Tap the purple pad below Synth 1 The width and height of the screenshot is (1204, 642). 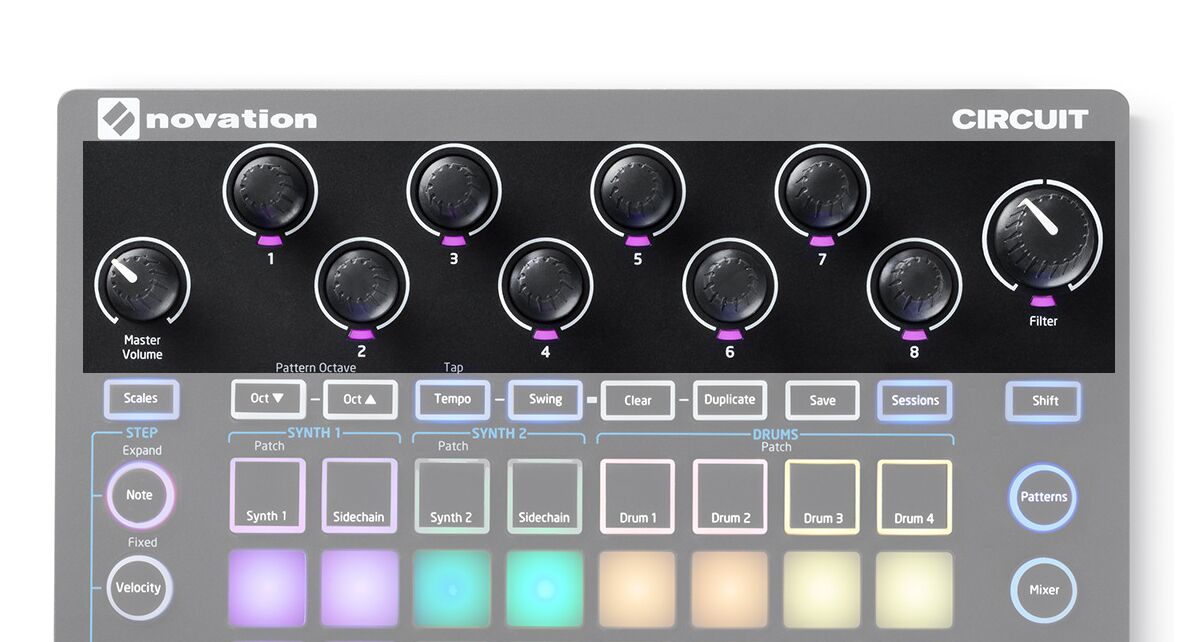click(268, 588)
